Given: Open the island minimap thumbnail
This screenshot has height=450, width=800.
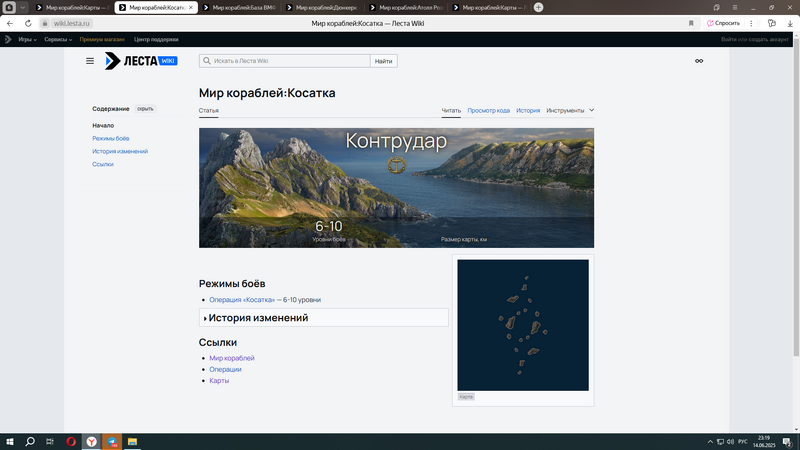Looking at the screenshot, I should (x=523, y=325).
